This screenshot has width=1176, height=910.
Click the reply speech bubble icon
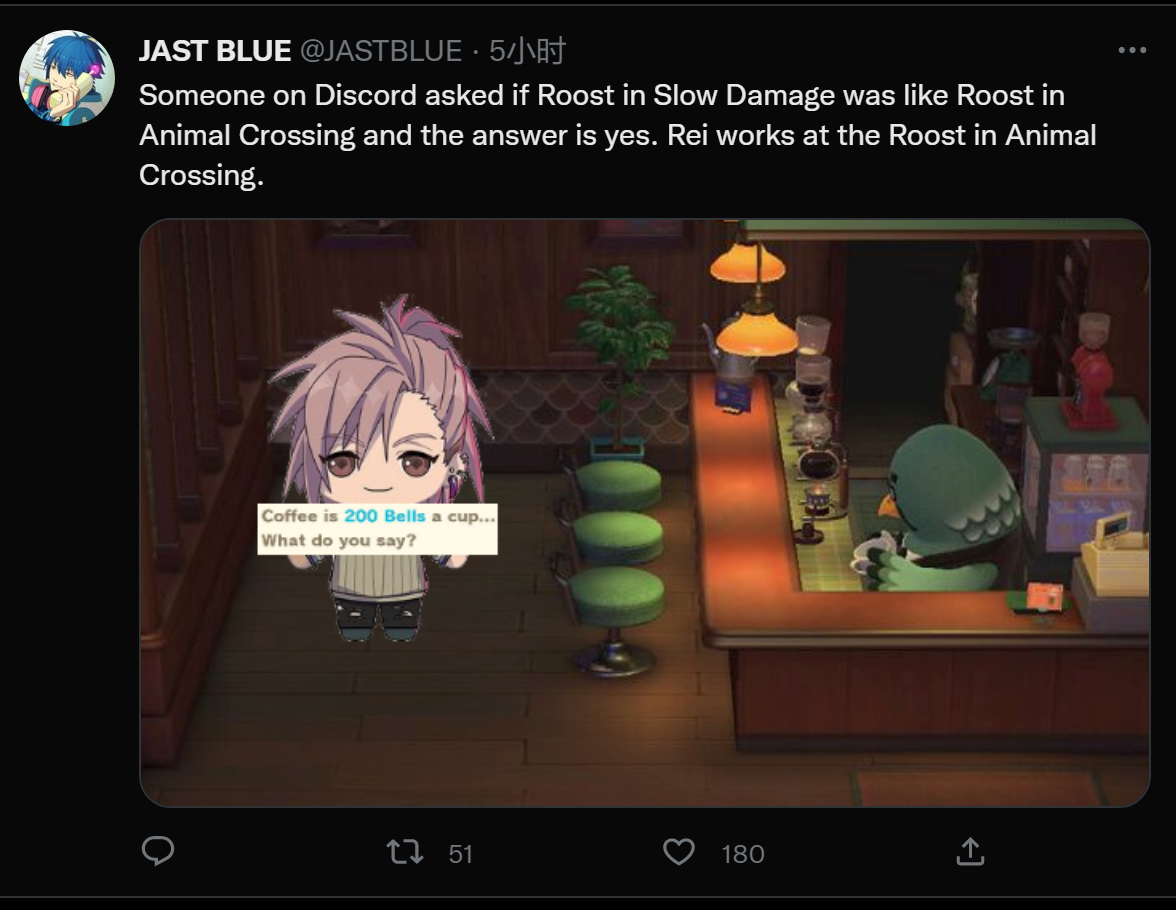[x=158, y=851]
